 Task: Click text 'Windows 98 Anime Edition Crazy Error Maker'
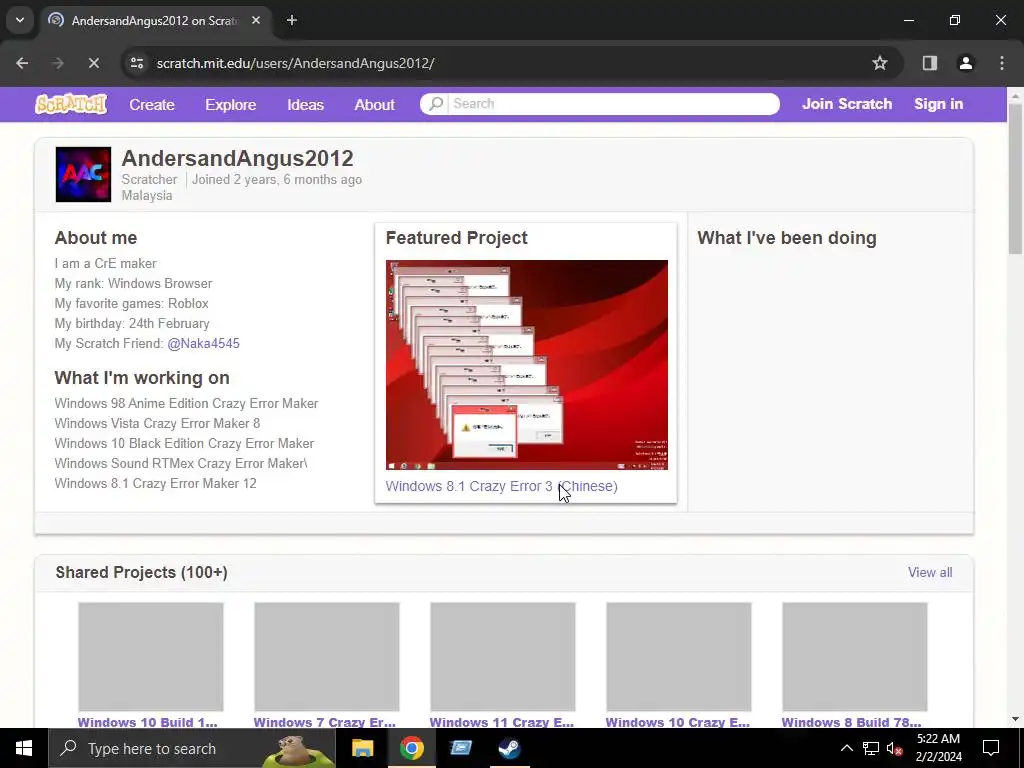point(186,404)
